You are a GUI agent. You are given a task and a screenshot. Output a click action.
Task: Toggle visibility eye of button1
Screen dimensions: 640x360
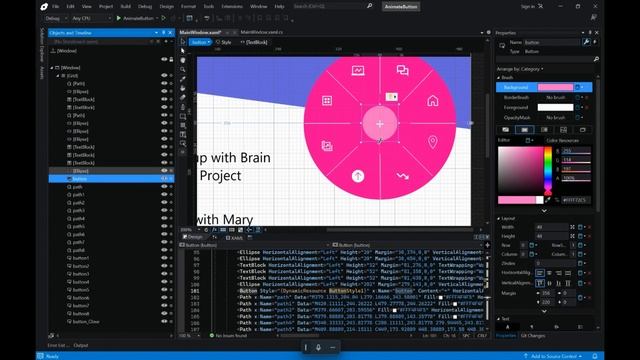pyautogui.click(x=164, y=258)
